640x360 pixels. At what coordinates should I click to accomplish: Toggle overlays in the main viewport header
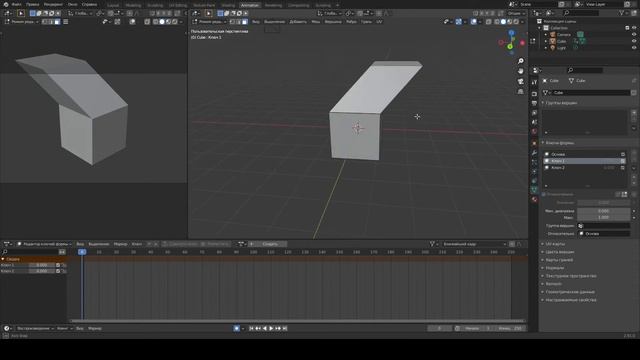[x=473, y=22]
